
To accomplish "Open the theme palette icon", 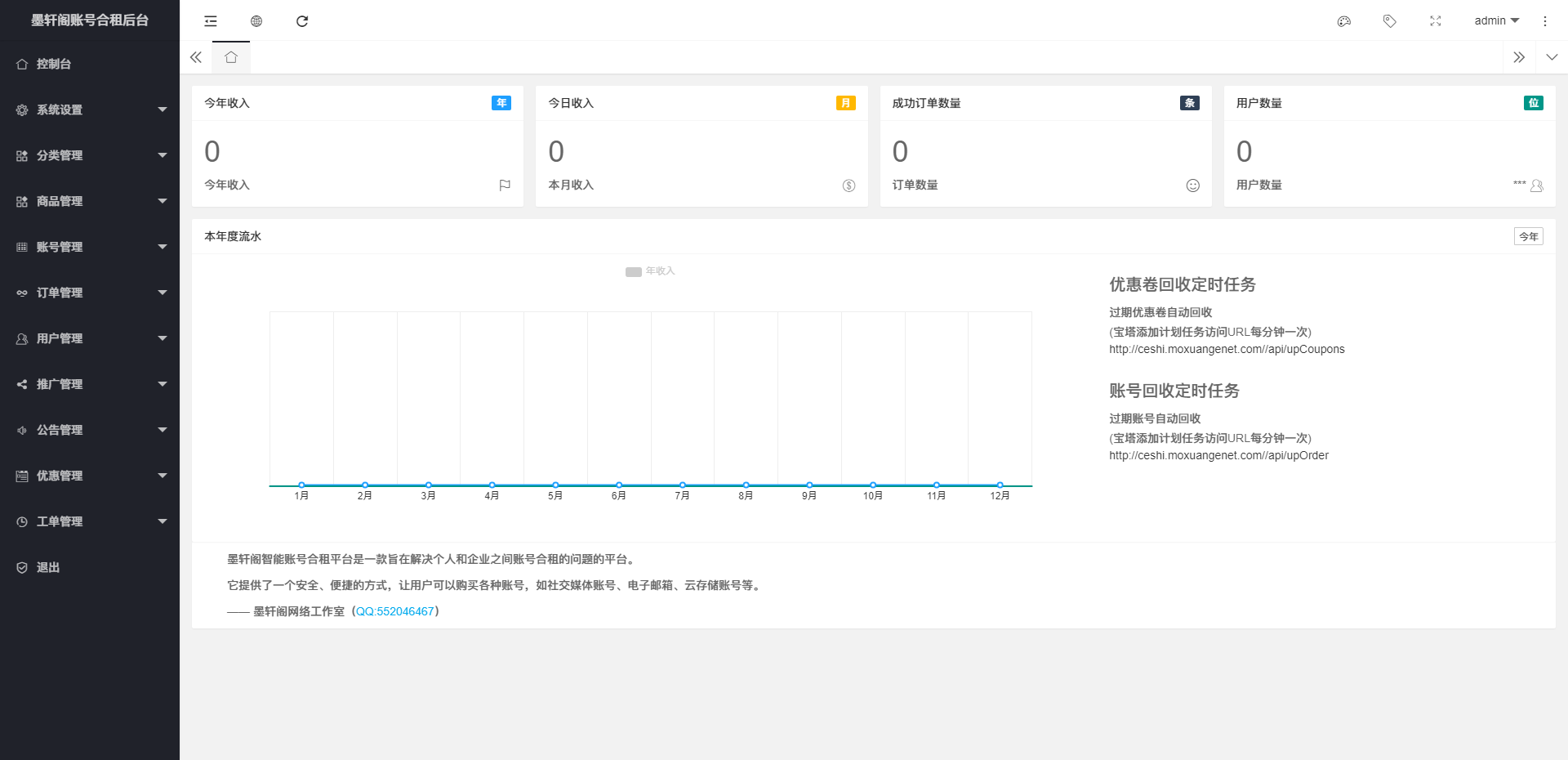I will [x=1344, y=21].
